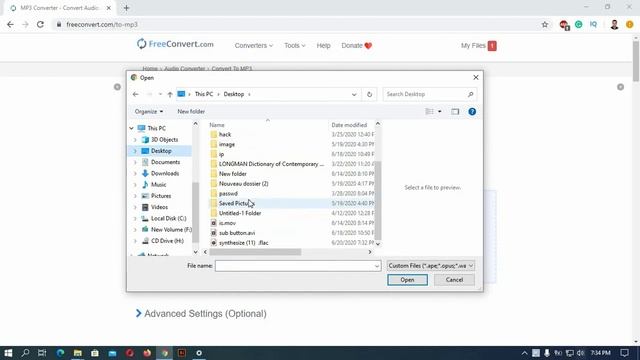Viewport: 640px width, 360px height.
Task: Collapse the This PC tree node
Action: (131, 128)
